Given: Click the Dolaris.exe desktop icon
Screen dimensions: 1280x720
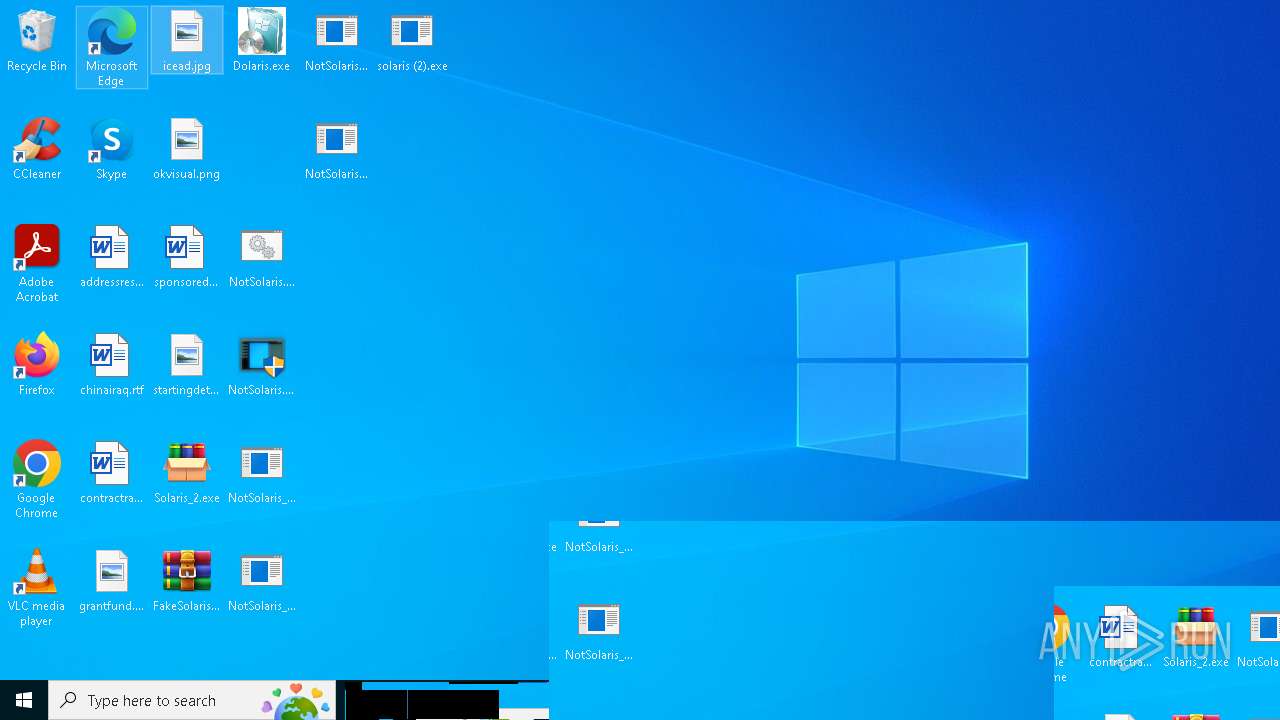Looking at the screenshot, I should click(261, 42).
